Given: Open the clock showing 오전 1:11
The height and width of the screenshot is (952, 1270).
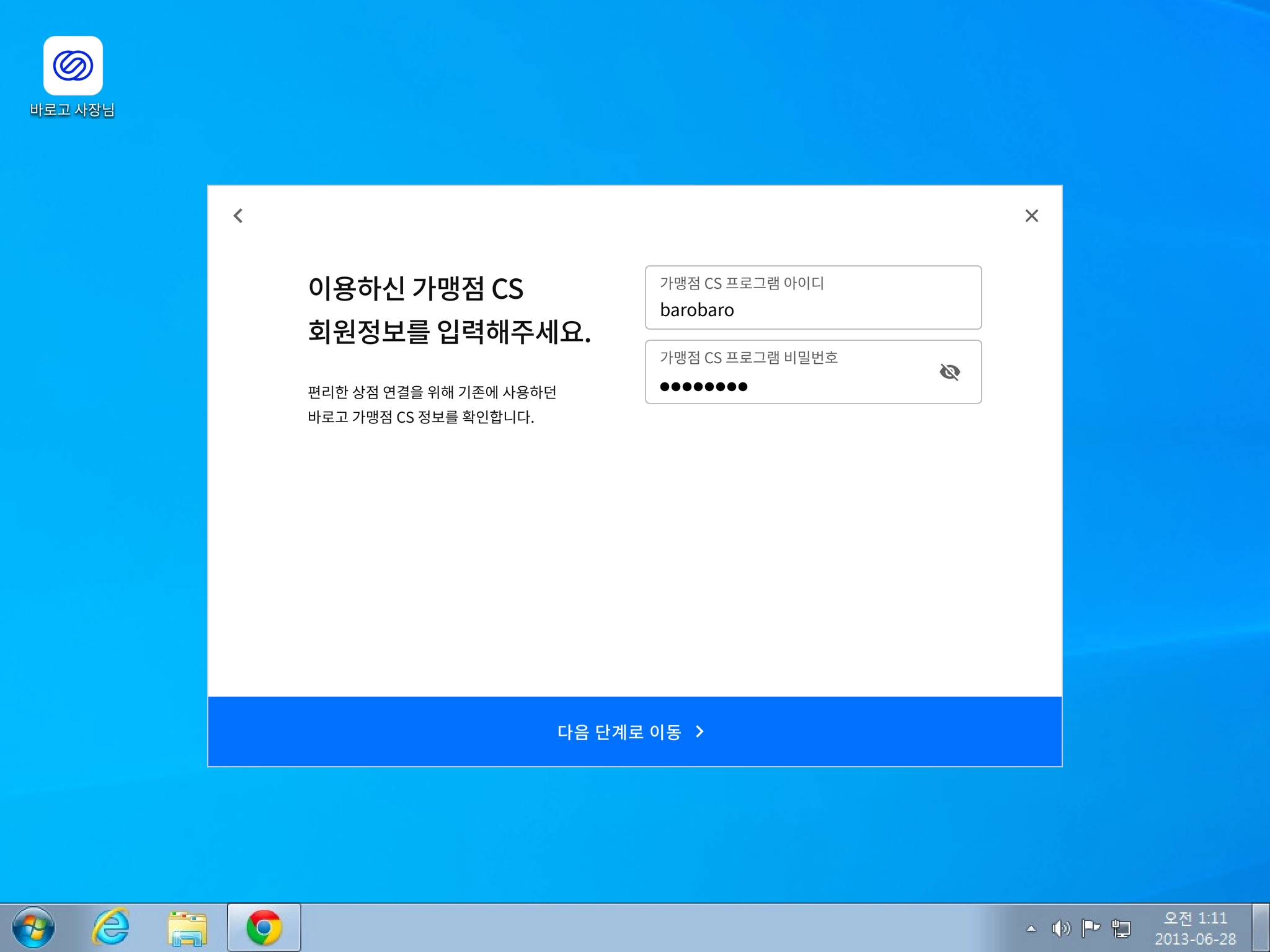Looking at the screenshot, I should click(1195, 928).
